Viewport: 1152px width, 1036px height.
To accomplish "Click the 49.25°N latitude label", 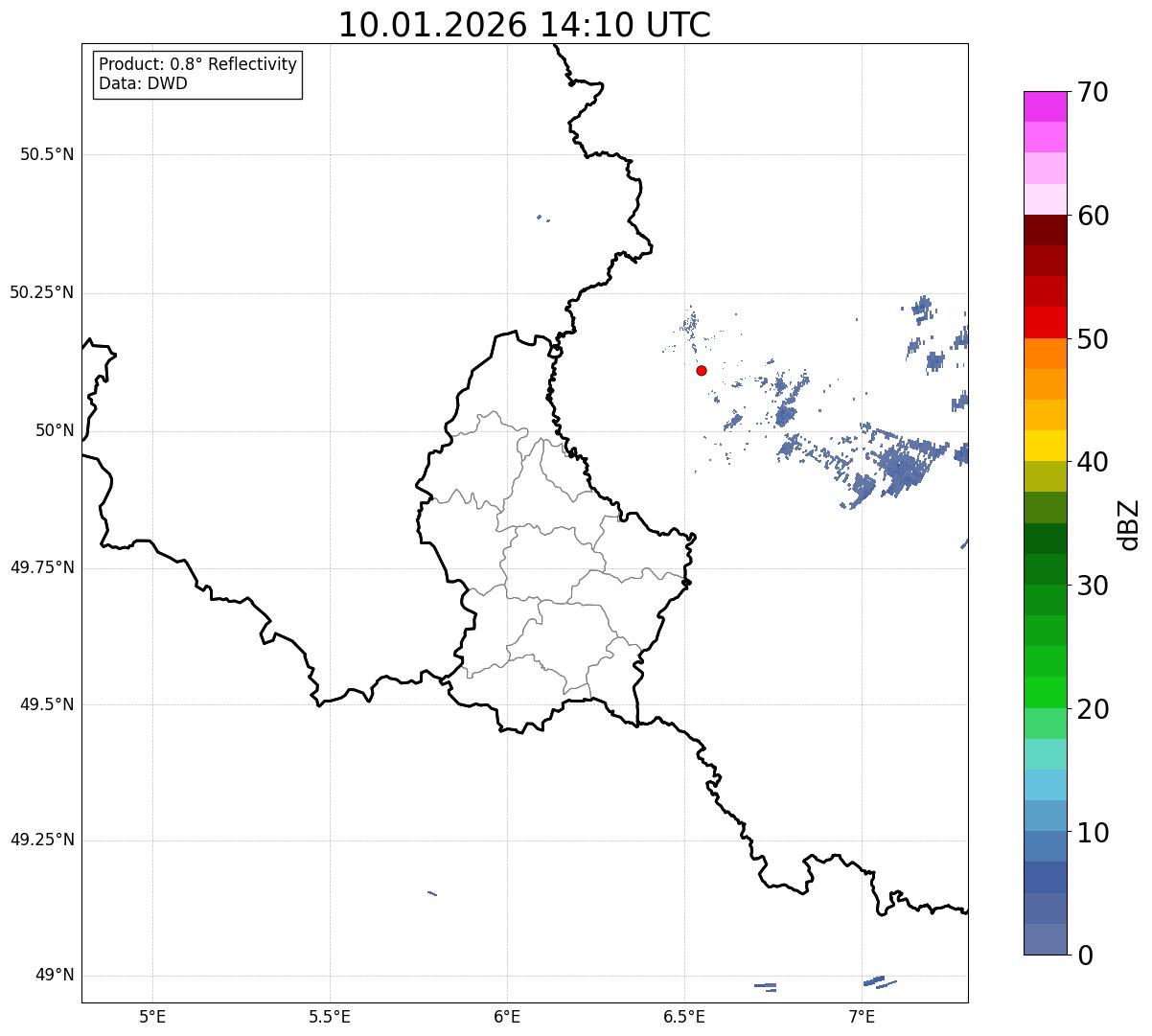I will (41, 840).
